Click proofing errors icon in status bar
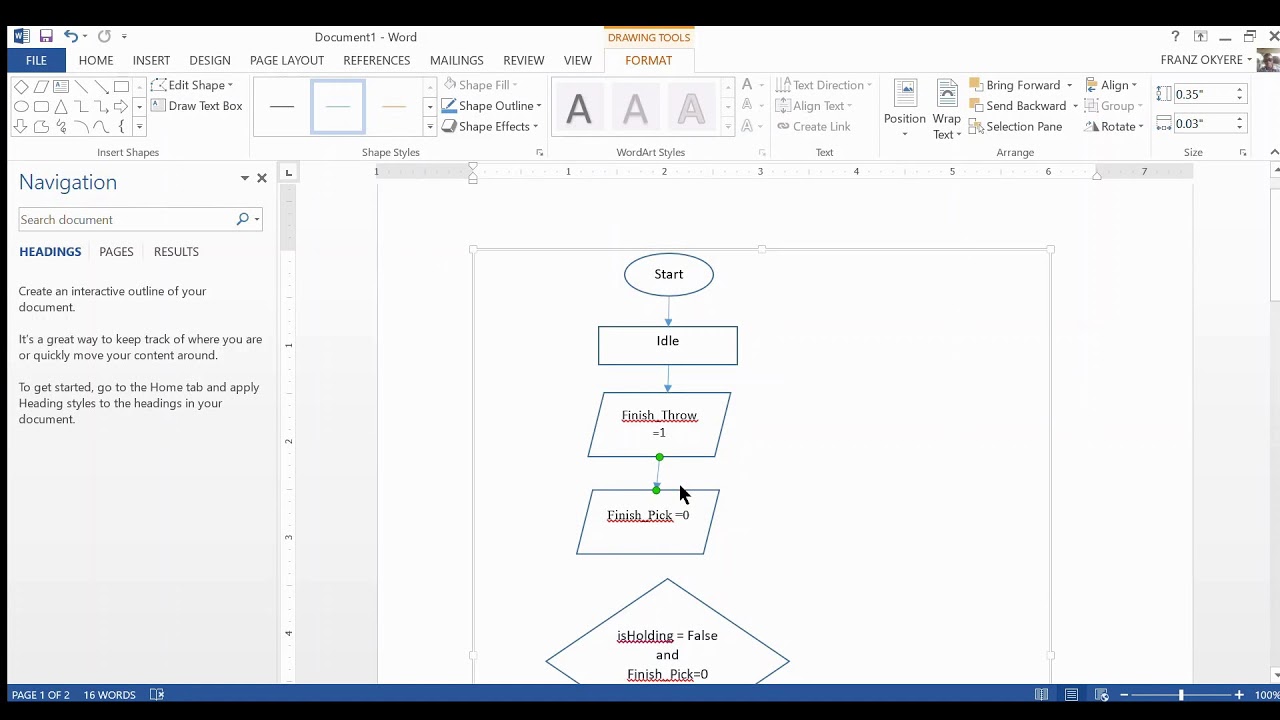 [x=157, y=695]
